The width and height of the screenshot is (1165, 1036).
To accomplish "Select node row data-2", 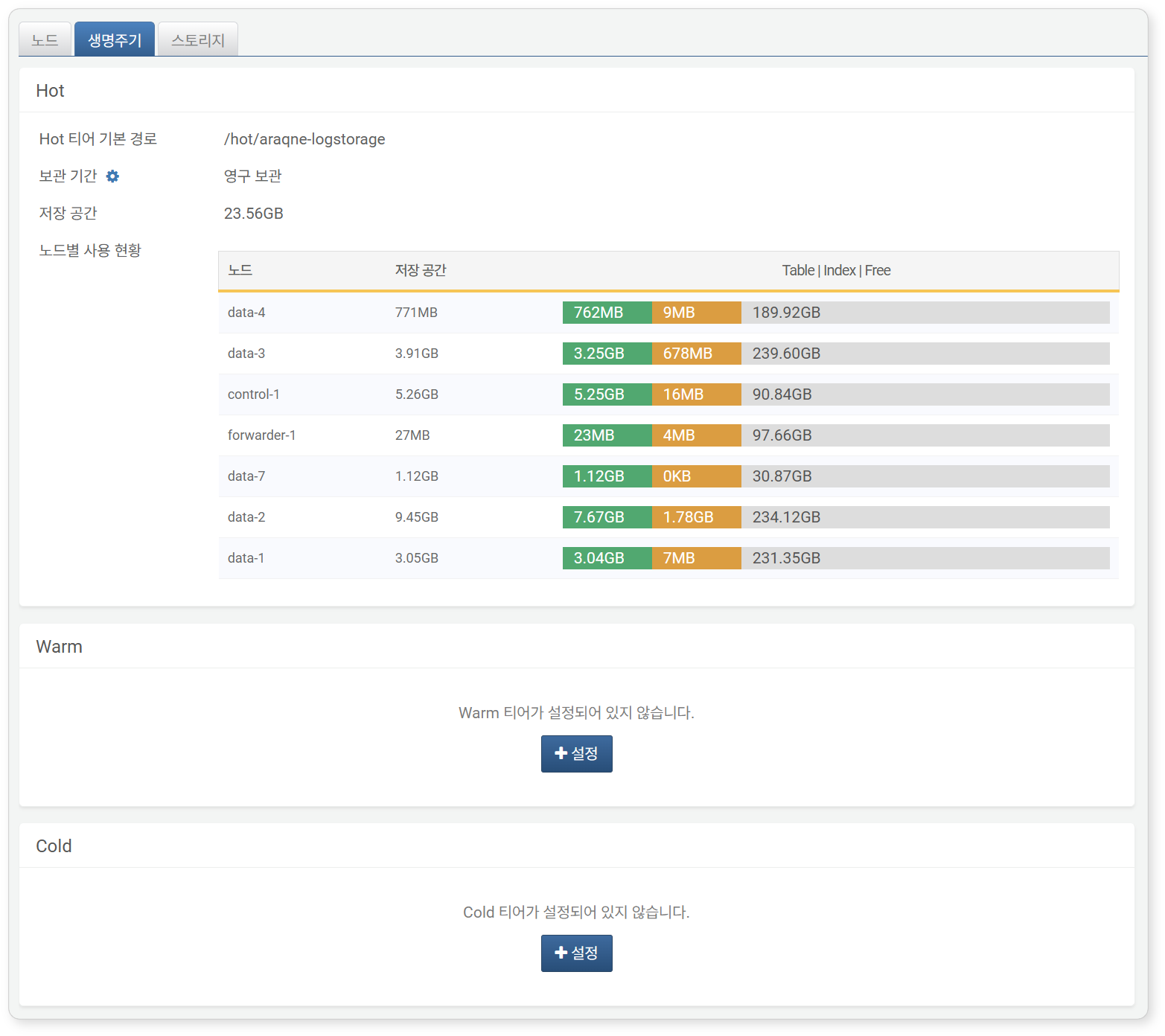I will 668,517.
